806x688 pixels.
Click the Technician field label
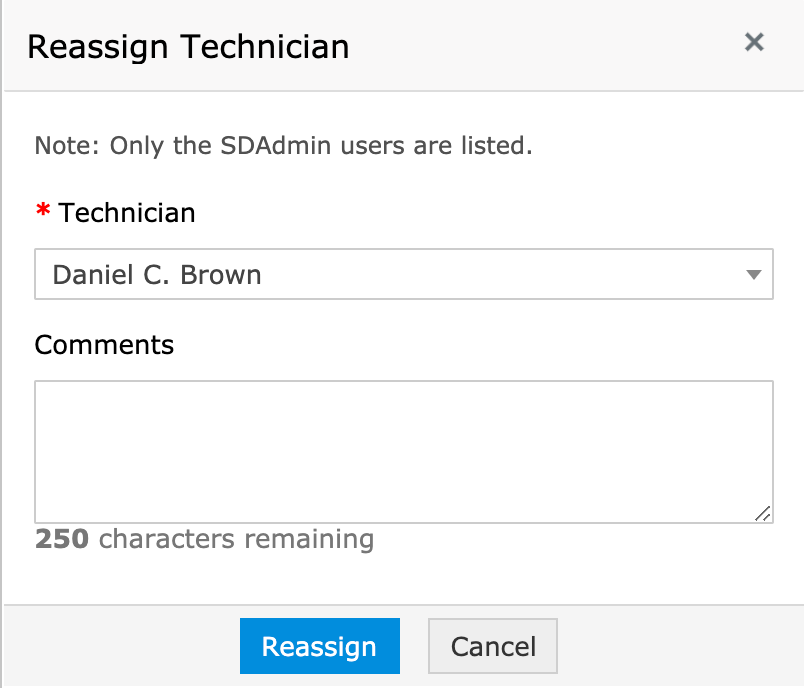(127, 212)
